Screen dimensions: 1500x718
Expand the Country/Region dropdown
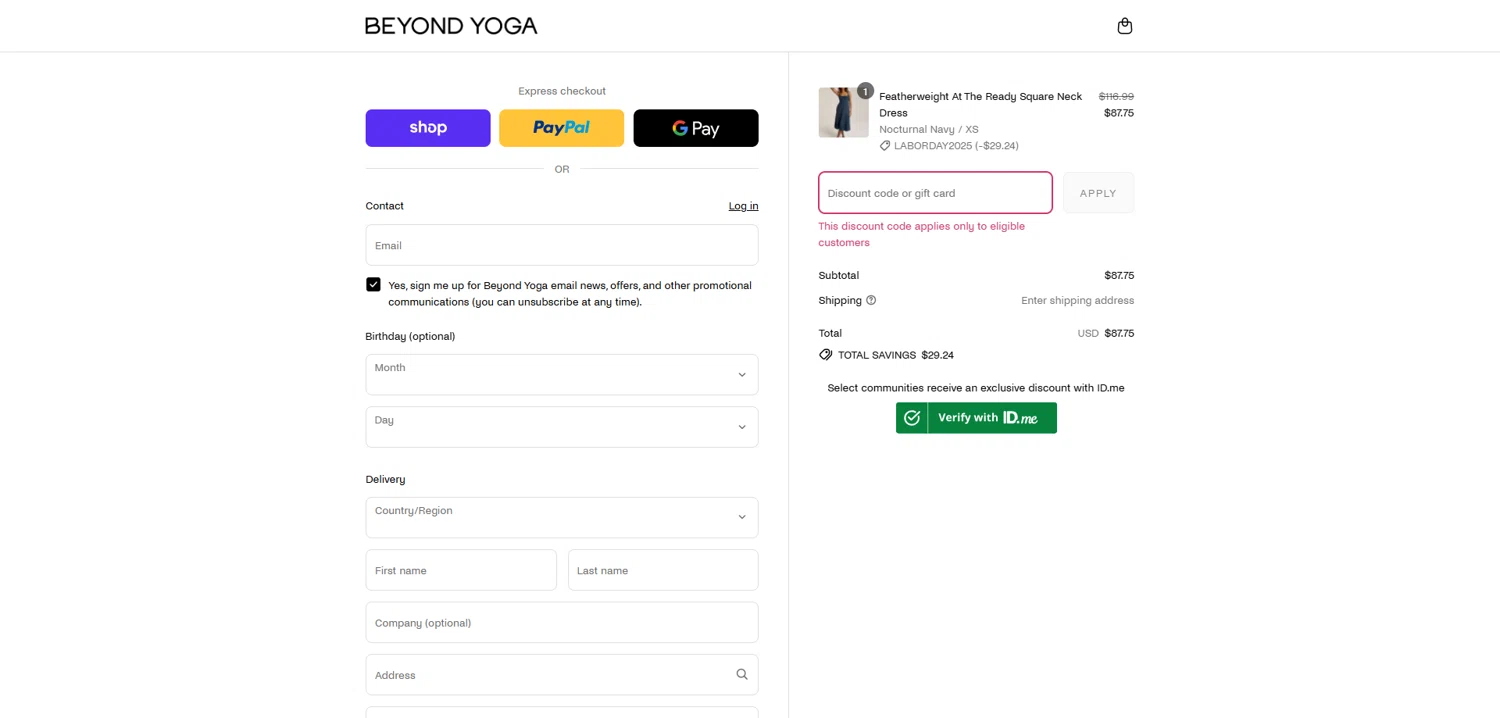(x=562, y=518)
